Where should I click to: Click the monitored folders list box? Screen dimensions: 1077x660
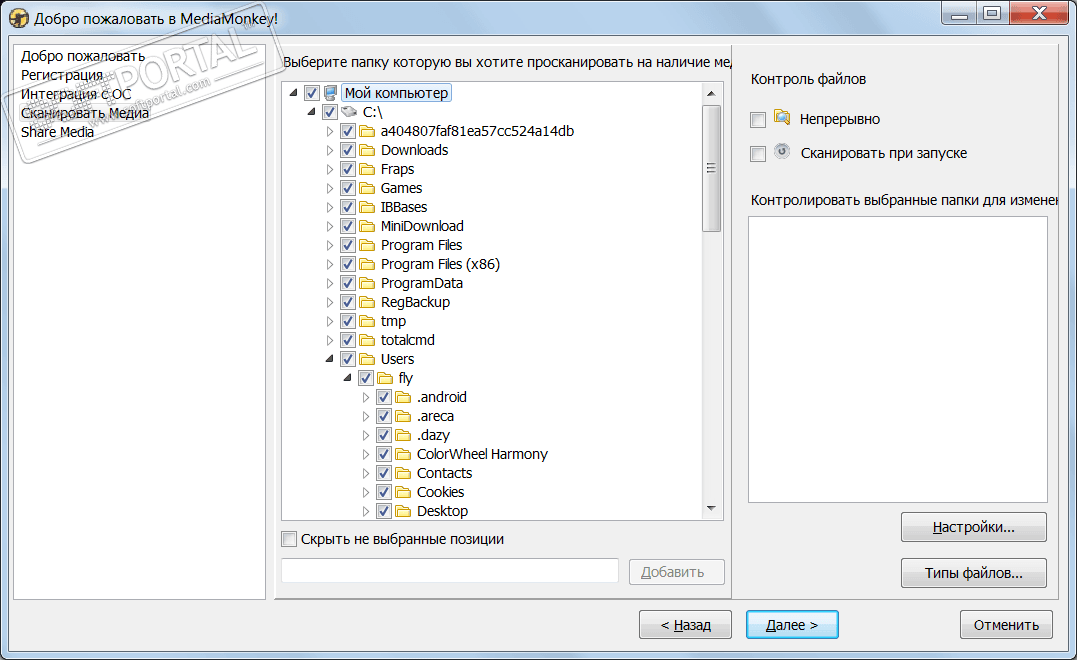tap(898, 360)
